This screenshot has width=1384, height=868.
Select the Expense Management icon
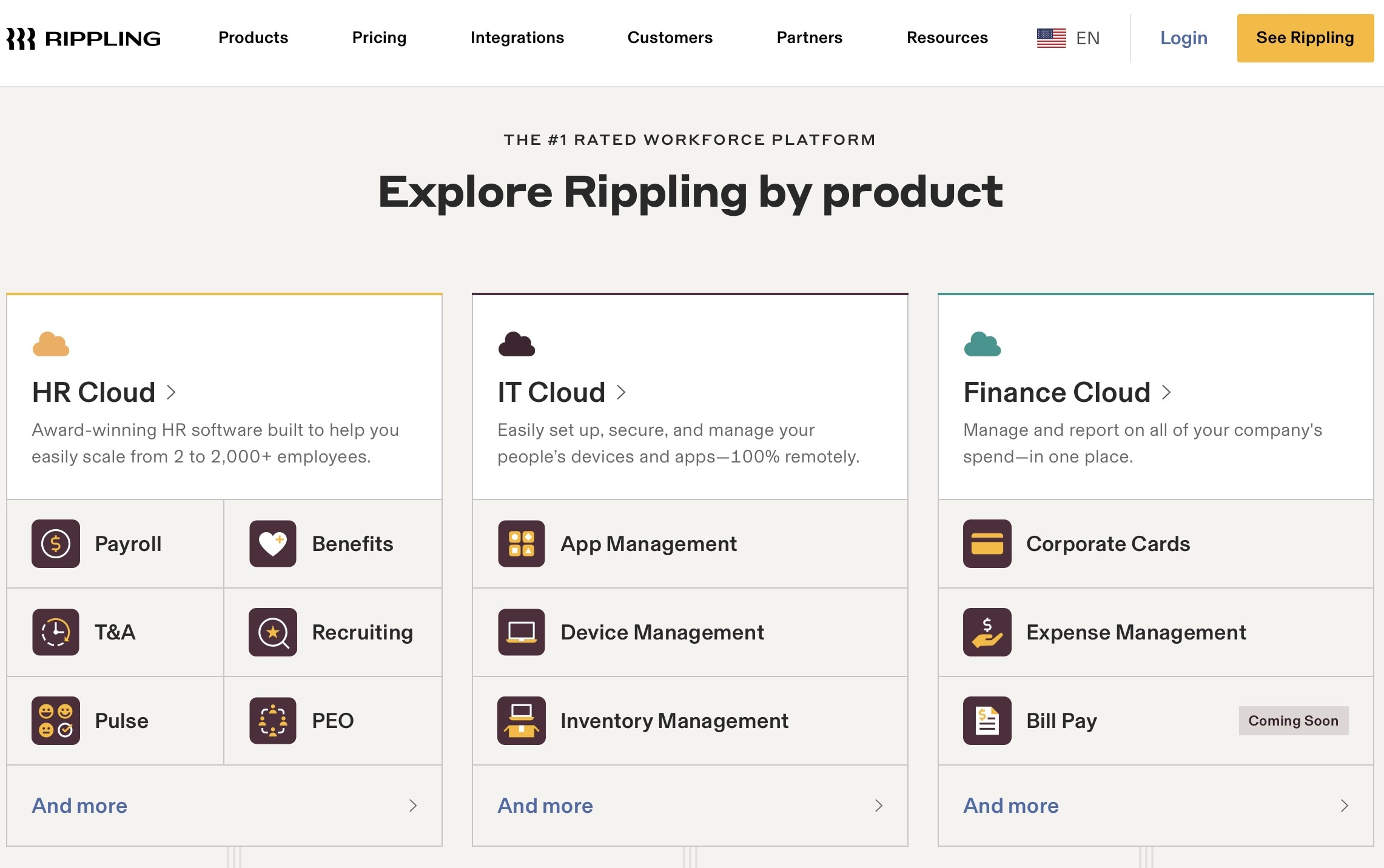pyautogui.click(x=987, y=632)
